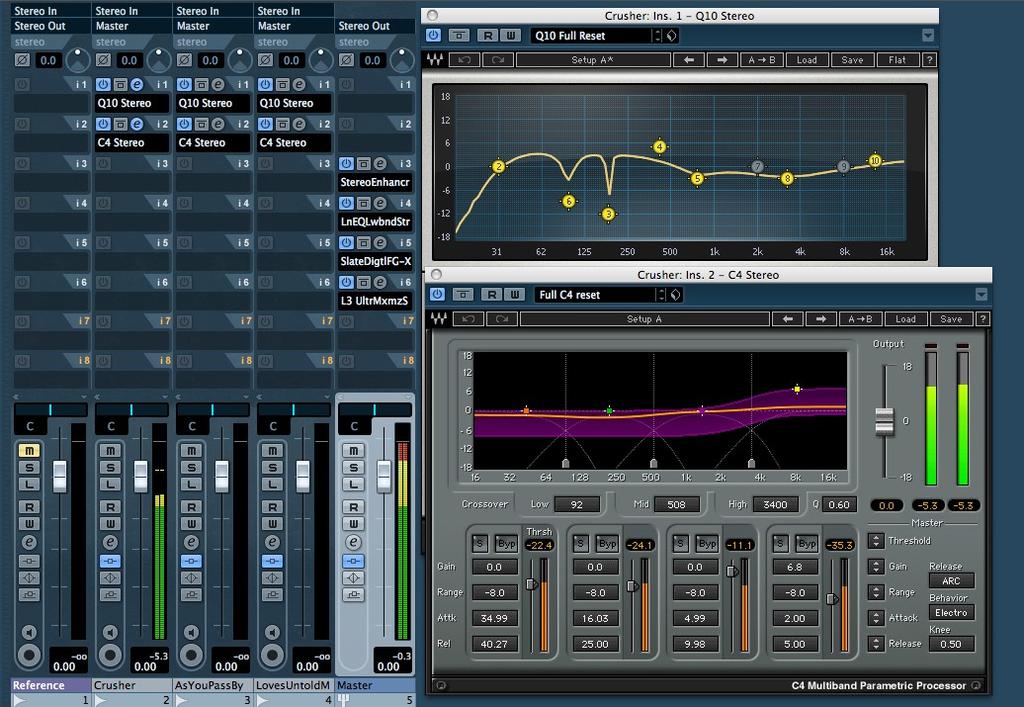This screenshot has width=1024, height=707.
Task: Open Q10 Setup A menu
Action: 593,60
